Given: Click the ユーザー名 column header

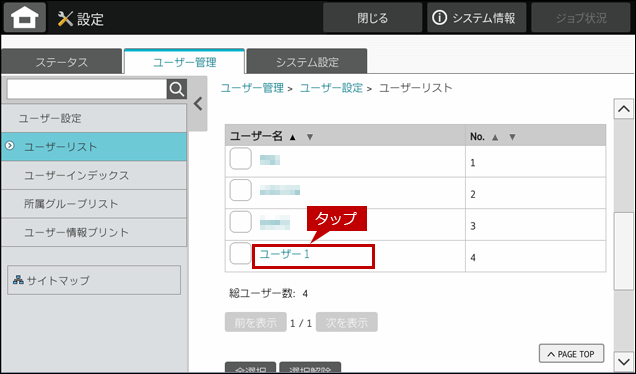Looking at the screenshot, I should pos(256,137).
